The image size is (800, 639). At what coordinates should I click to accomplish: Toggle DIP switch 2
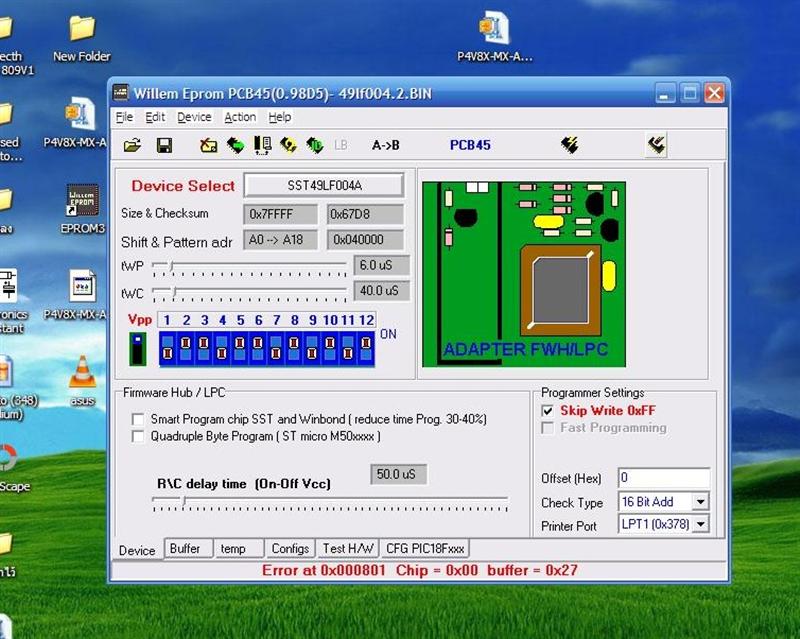point(186,349)
